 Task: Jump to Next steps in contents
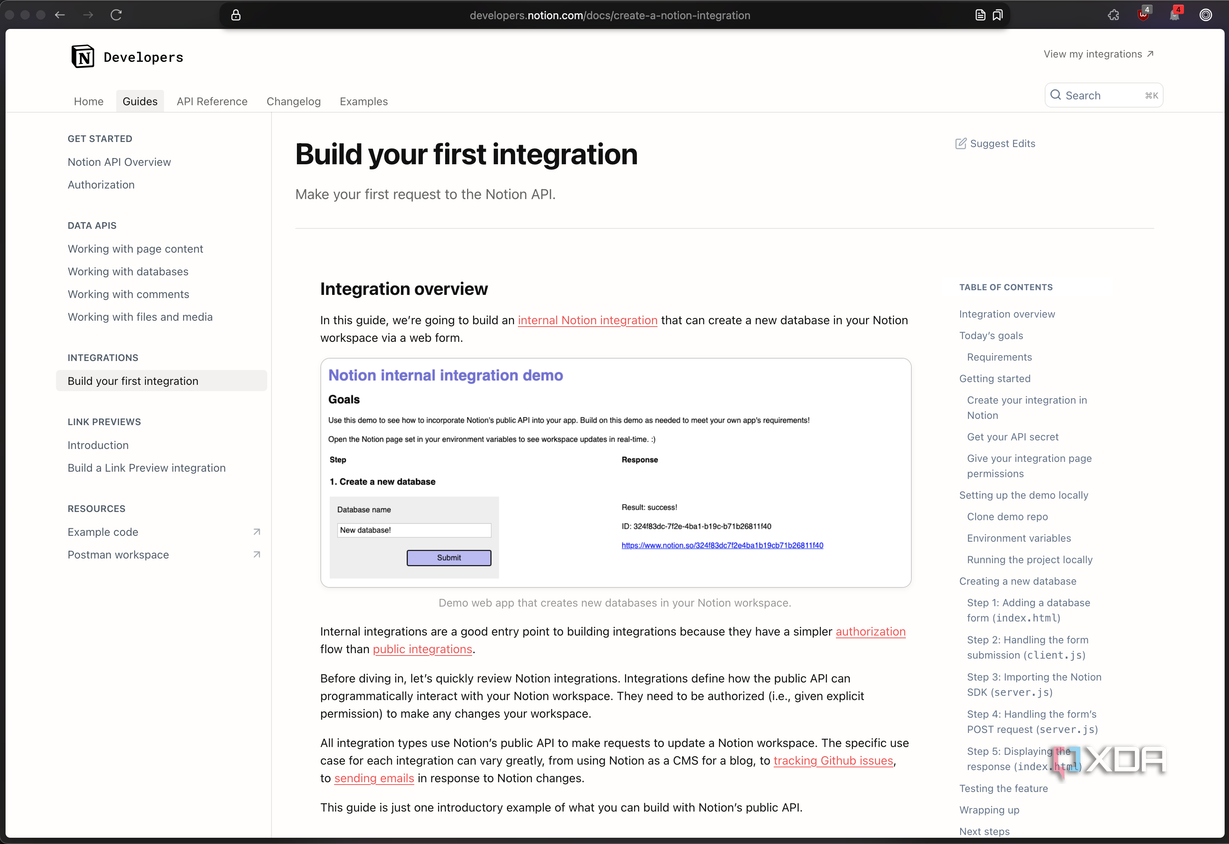(x=984, y=832)
